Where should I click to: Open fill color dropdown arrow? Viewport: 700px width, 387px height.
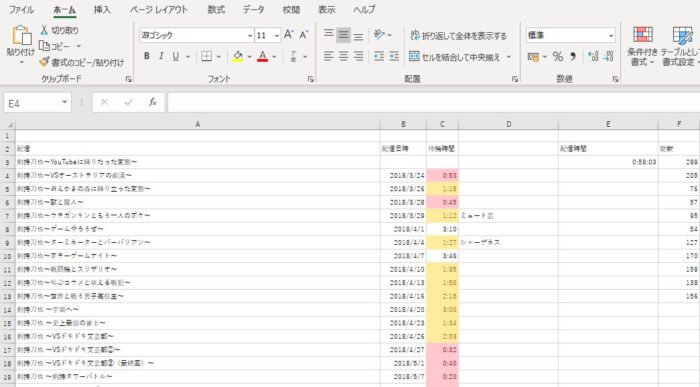(249, 57)
